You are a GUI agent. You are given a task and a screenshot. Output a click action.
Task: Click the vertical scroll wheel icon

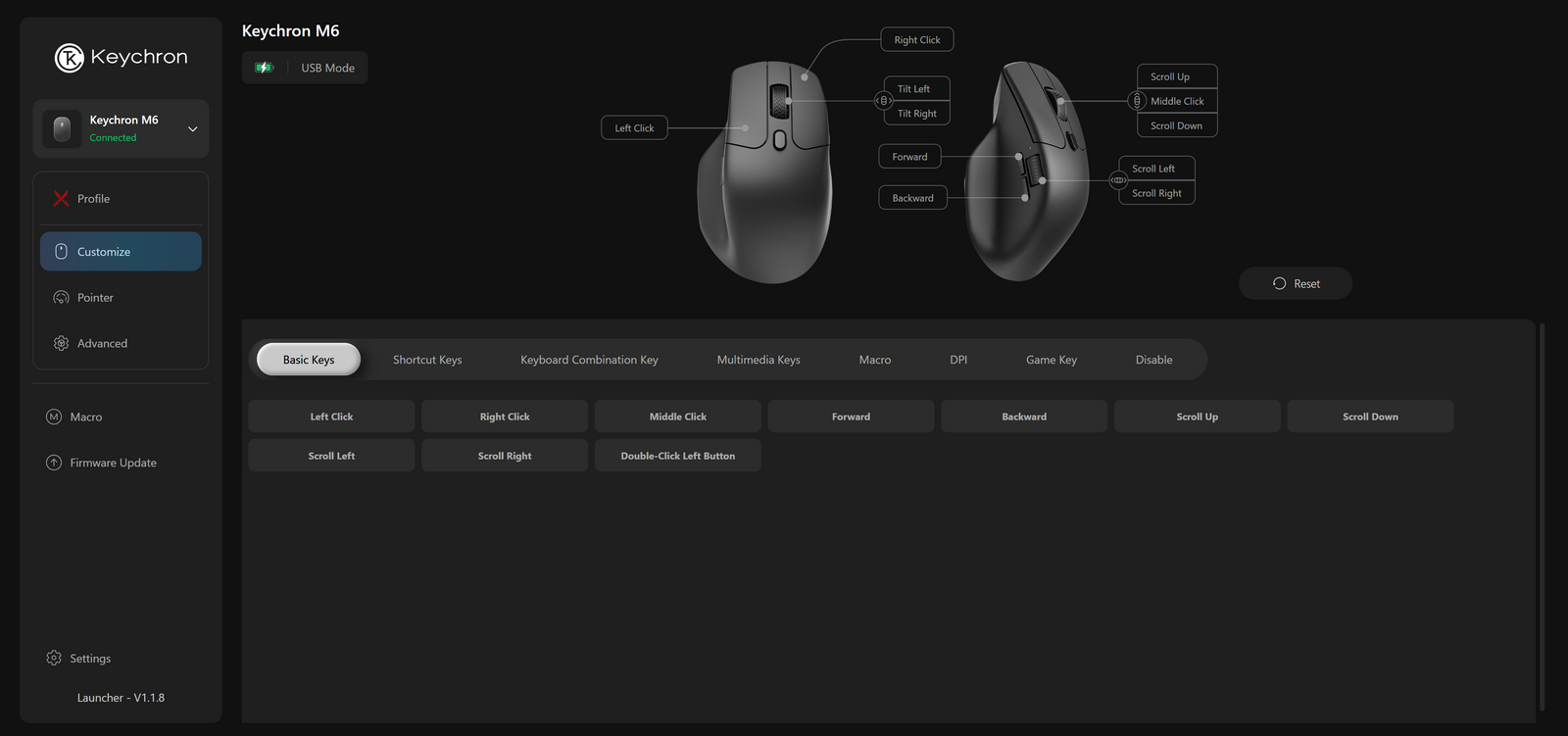point(1137,101)
